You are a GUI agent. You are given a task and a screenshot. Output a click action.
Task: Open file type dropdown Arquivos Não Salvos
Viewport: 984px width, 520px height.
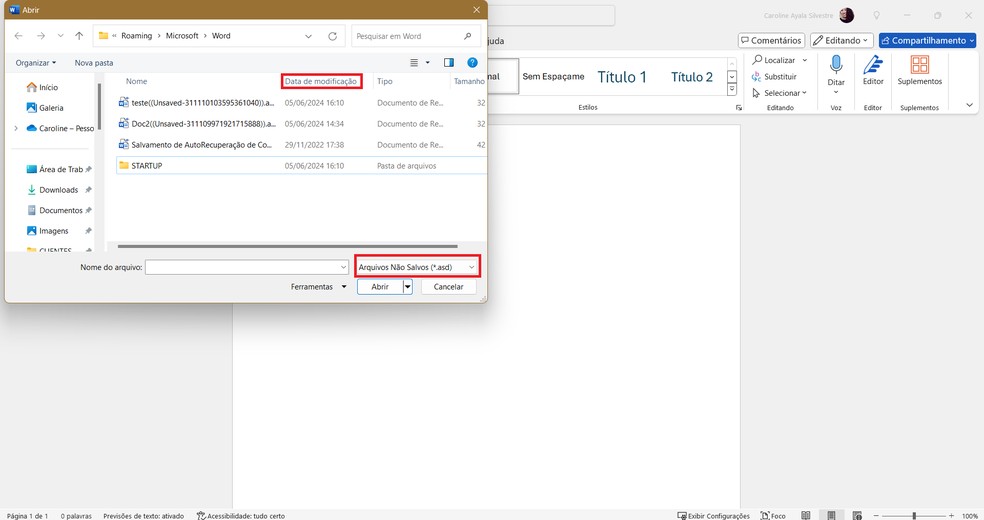point(417,267)
